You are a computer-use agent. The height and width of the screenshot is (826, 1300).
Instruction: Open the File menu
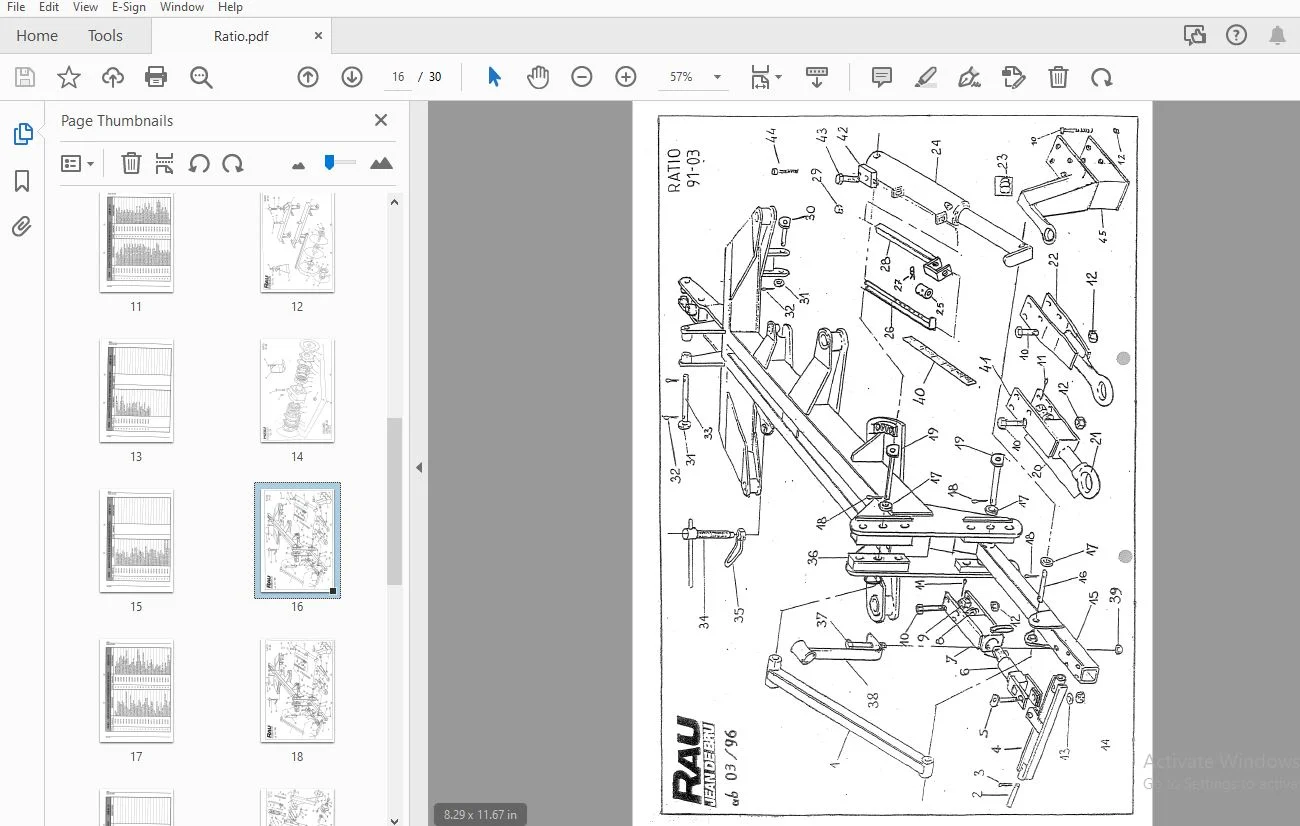(16, 7)
